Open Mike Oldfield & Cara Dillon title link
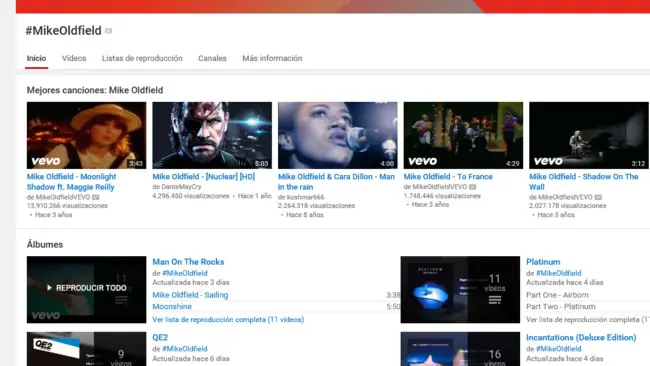This screenshot has height=366, width=650. coord(336,182)
